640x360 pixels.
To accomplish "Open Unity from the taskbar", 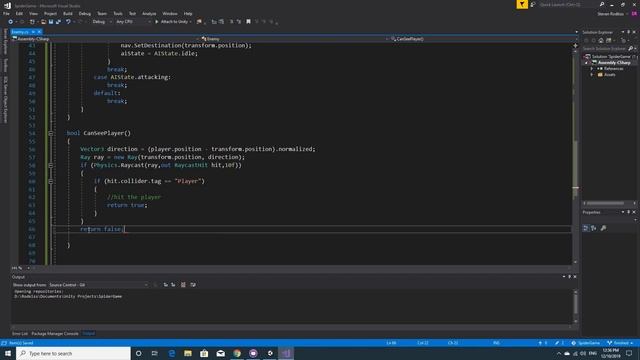I will pyautogui.click(x=270, y=353).
